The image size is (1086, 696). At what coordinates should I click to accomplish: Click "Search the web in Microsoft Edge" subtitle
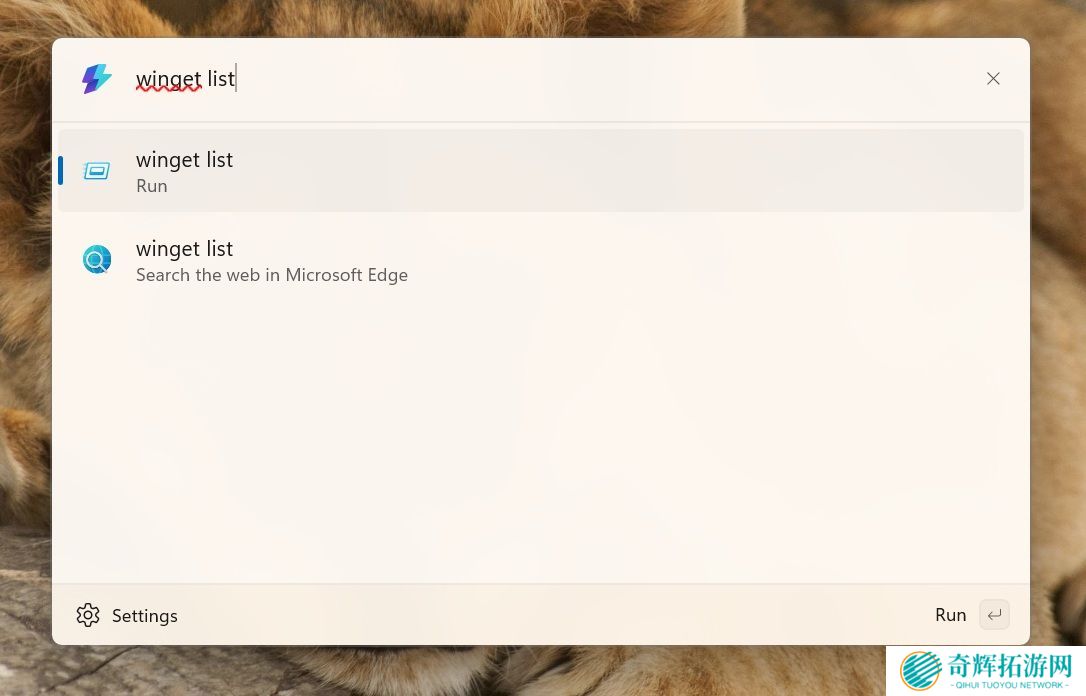click(272, 275)
